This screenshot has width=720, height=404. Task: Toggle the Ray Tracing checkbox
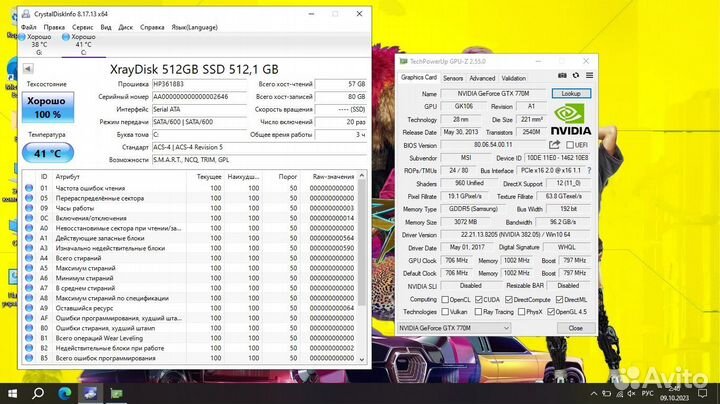point(478,312)
